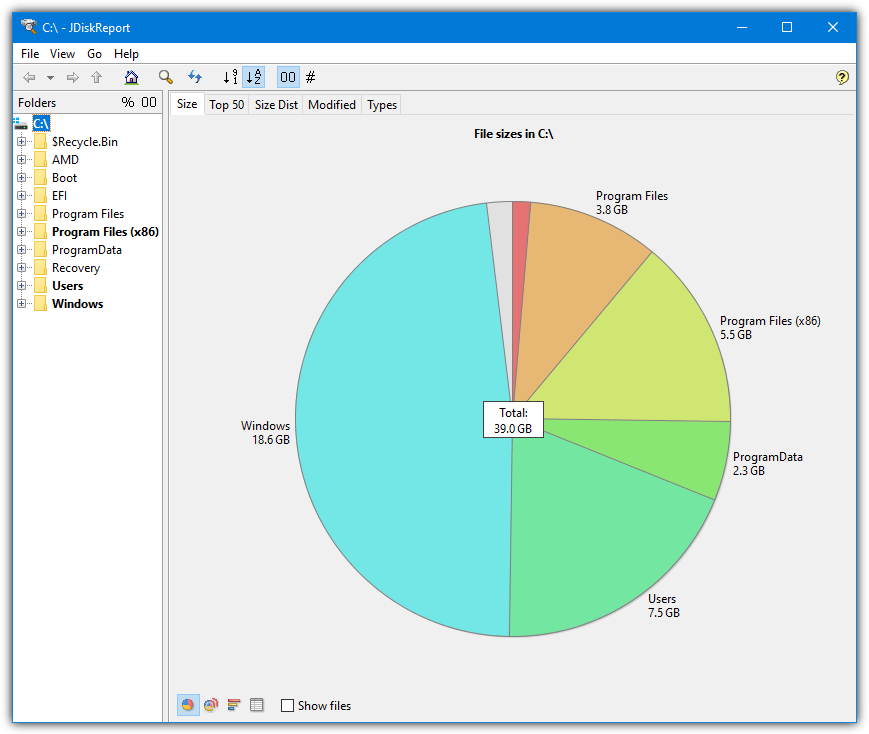Click the magnifying glass scan icon
Viewport: 869px width, 734px height.
[x=165, y=77]
